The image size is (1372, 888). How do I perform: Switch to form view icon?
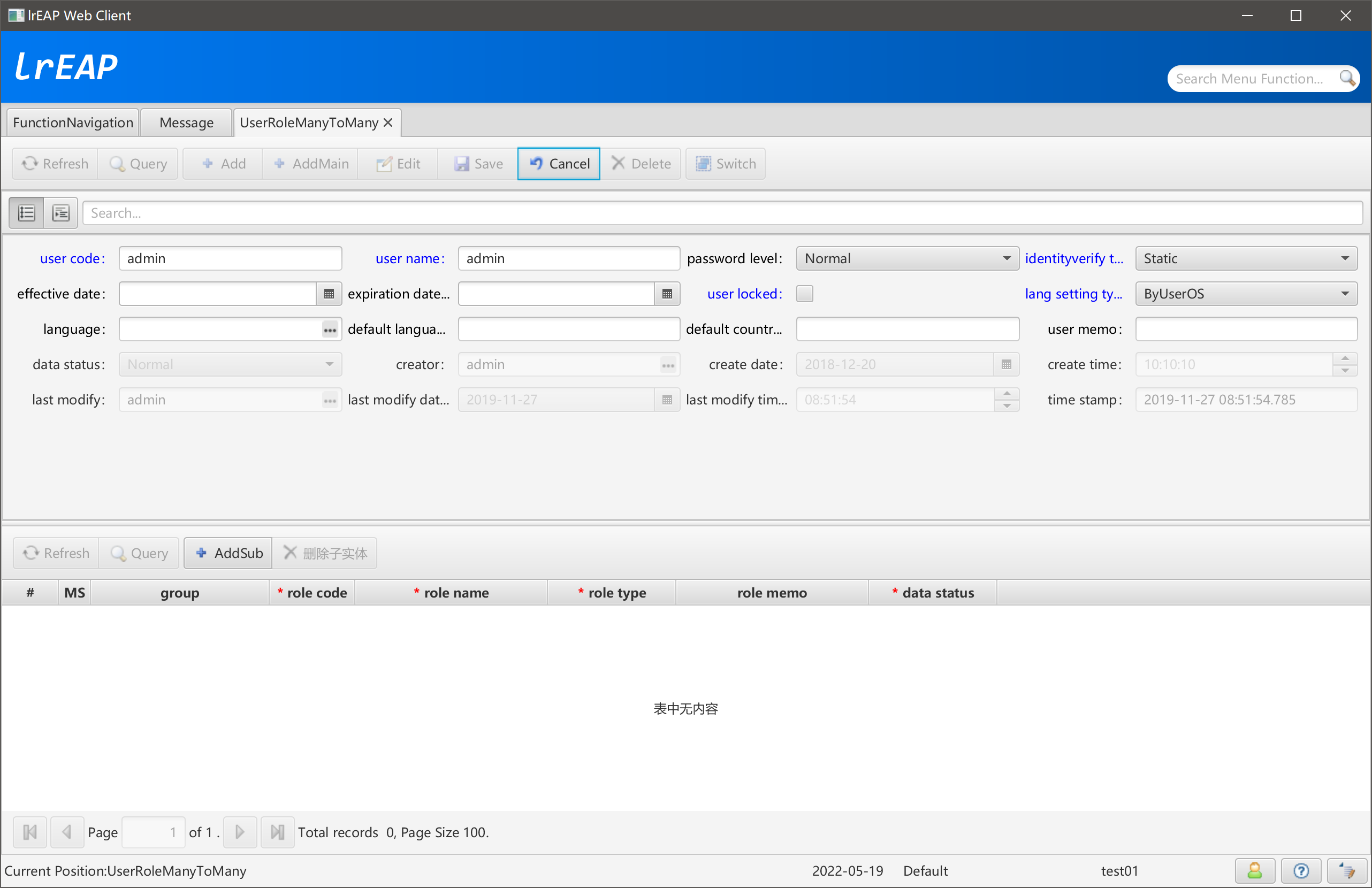60,213
